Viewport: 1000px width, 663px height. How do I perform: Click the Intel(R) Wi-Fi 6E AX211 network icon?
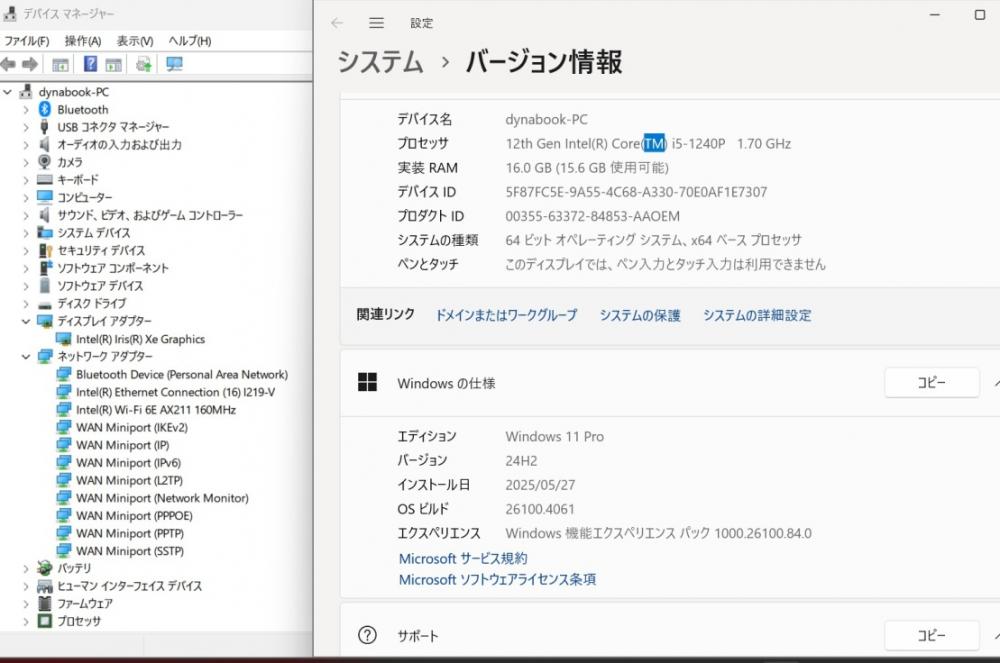tap(64, 410)
